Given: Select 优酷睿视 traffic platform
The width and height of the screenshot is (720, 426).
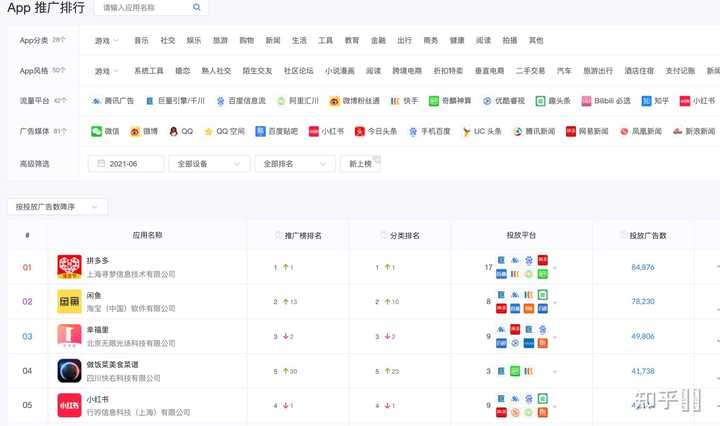Looking at the screenshot, I should point(504,101).
